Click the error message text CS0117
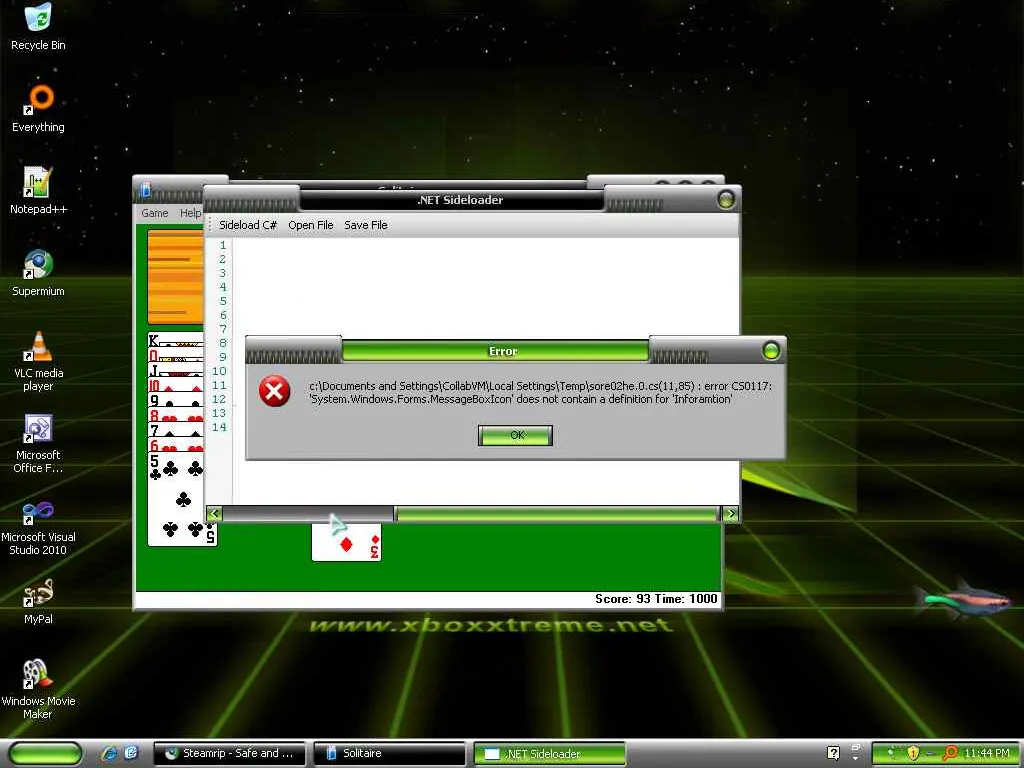The height and width of the screenshot is (768, 1024). [540, 392]
